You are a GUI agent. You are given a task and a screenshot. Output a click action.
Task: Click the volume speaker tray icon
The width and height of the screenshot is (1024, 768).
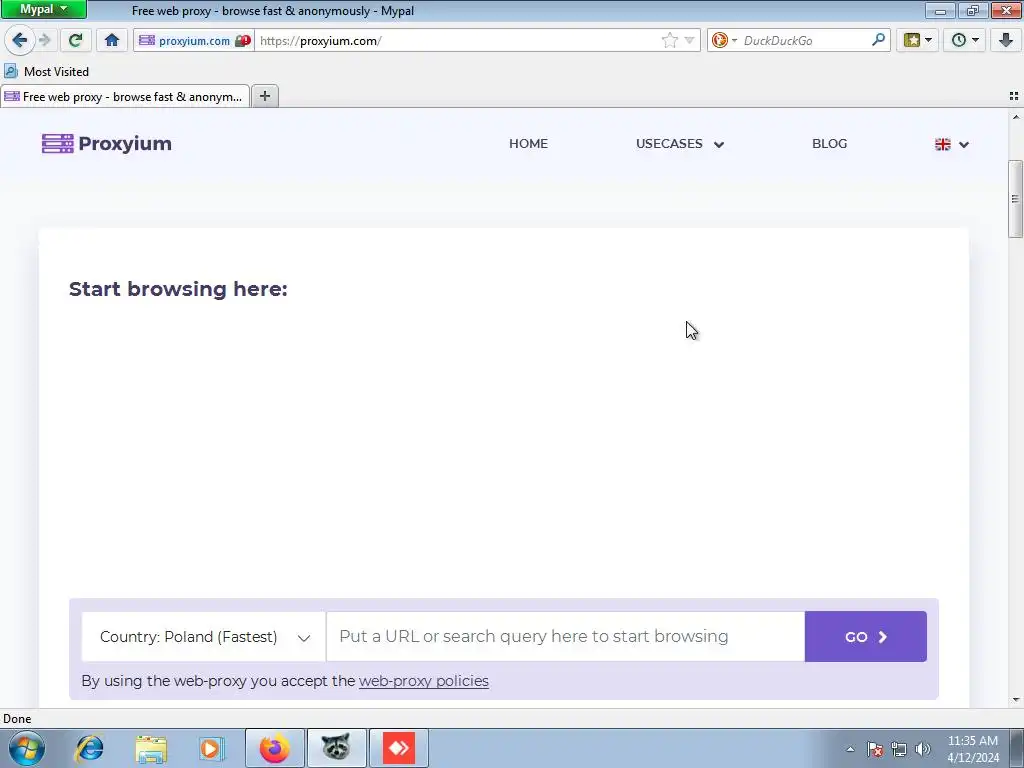(923, 749)
